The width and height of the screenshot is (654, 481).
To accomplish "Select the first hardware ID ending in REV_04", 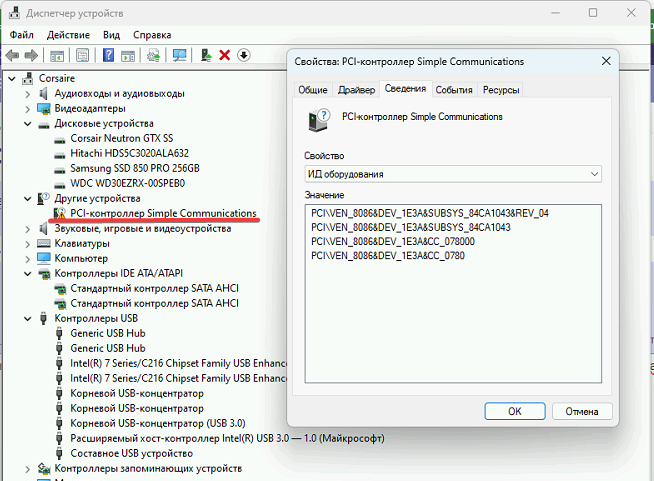I will 429,213.
